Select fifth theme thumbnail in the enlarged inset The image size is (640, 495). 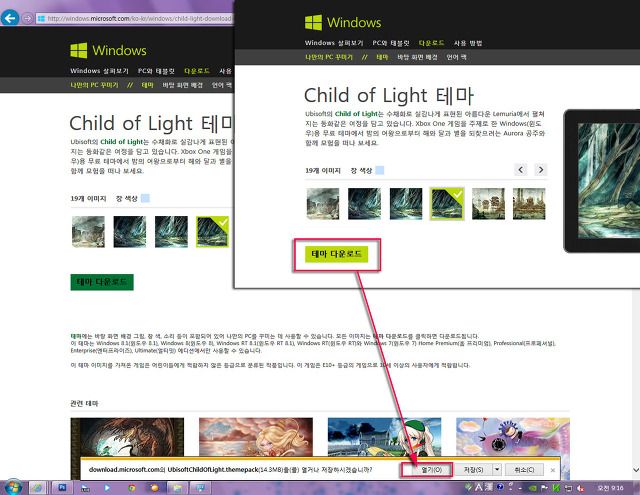pyautogui.click(x=489, y=204)
